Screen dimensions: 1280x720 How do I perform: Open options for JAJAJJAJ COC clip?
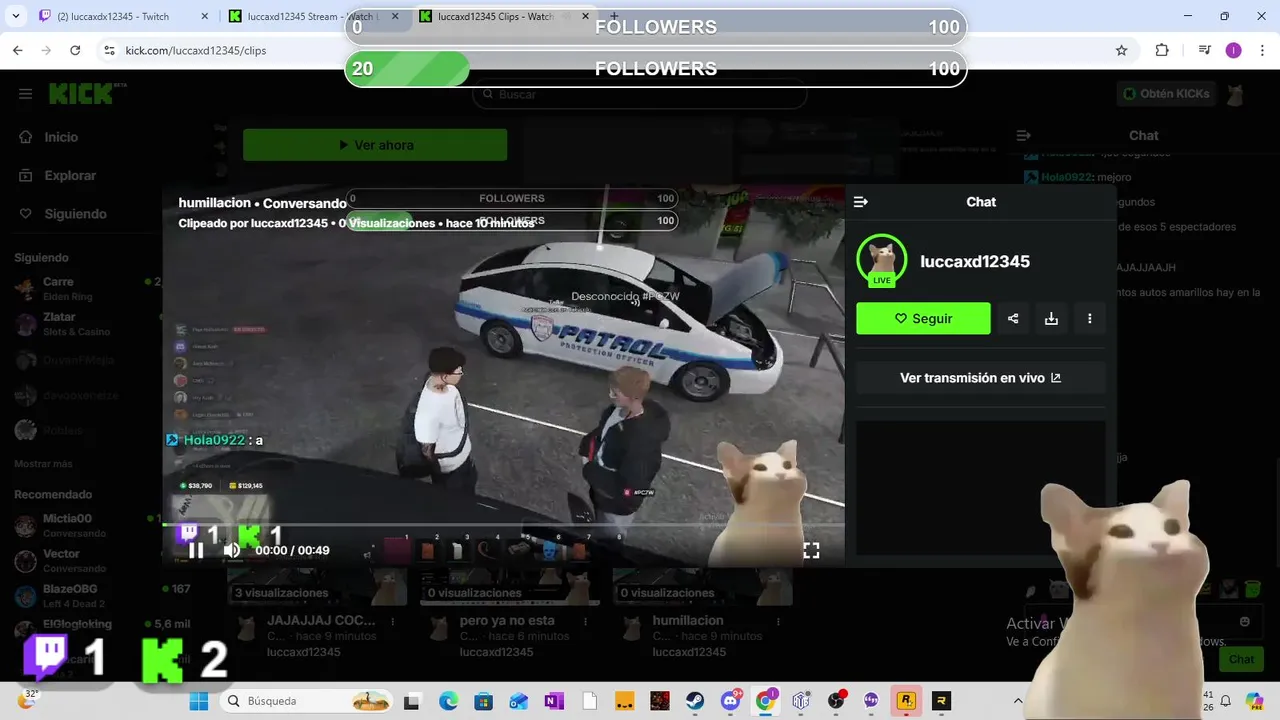click(x=393, y=621)
